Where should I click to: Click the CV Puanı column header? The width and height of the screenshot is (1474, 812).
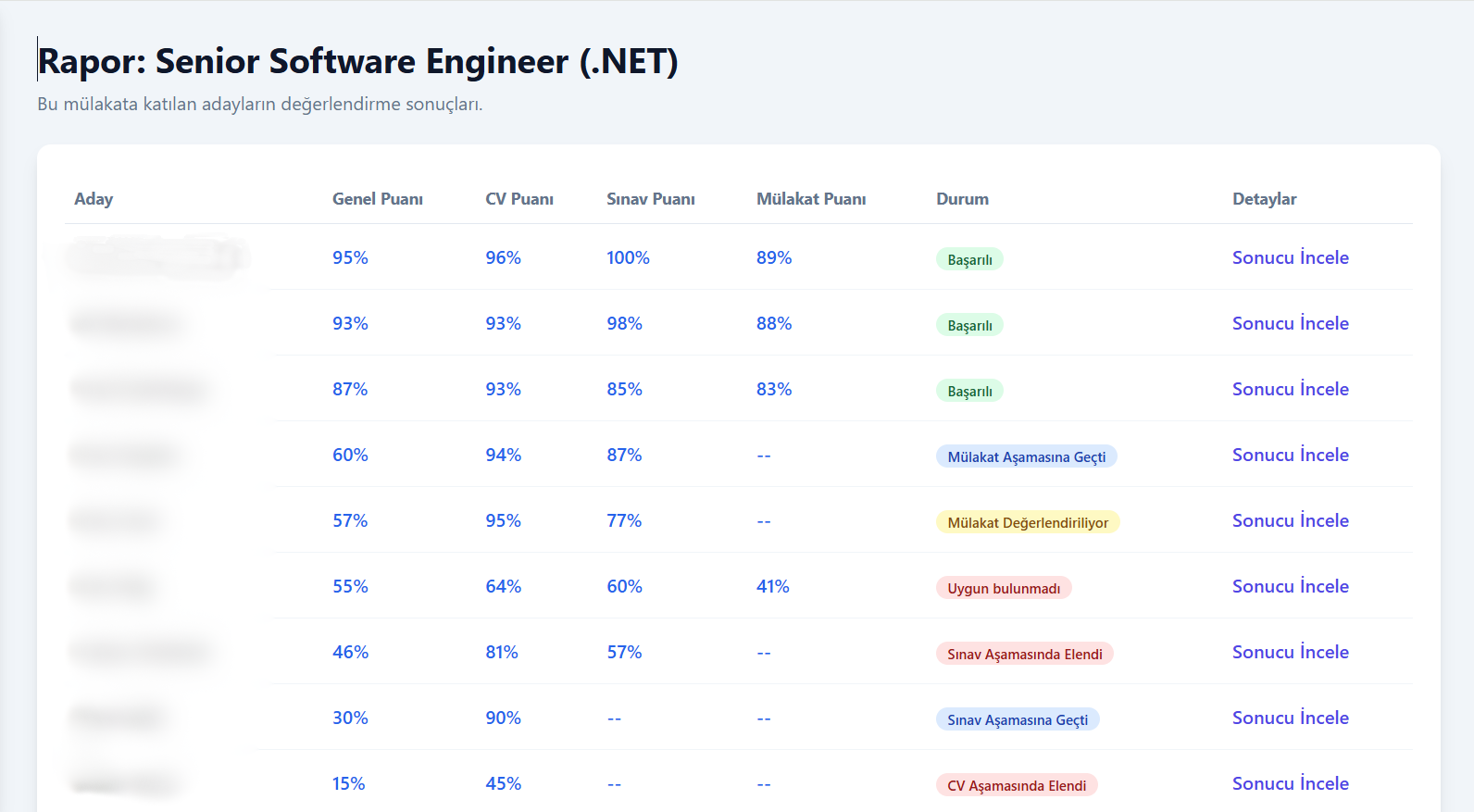pyautogui.click(x=518, y=199)
